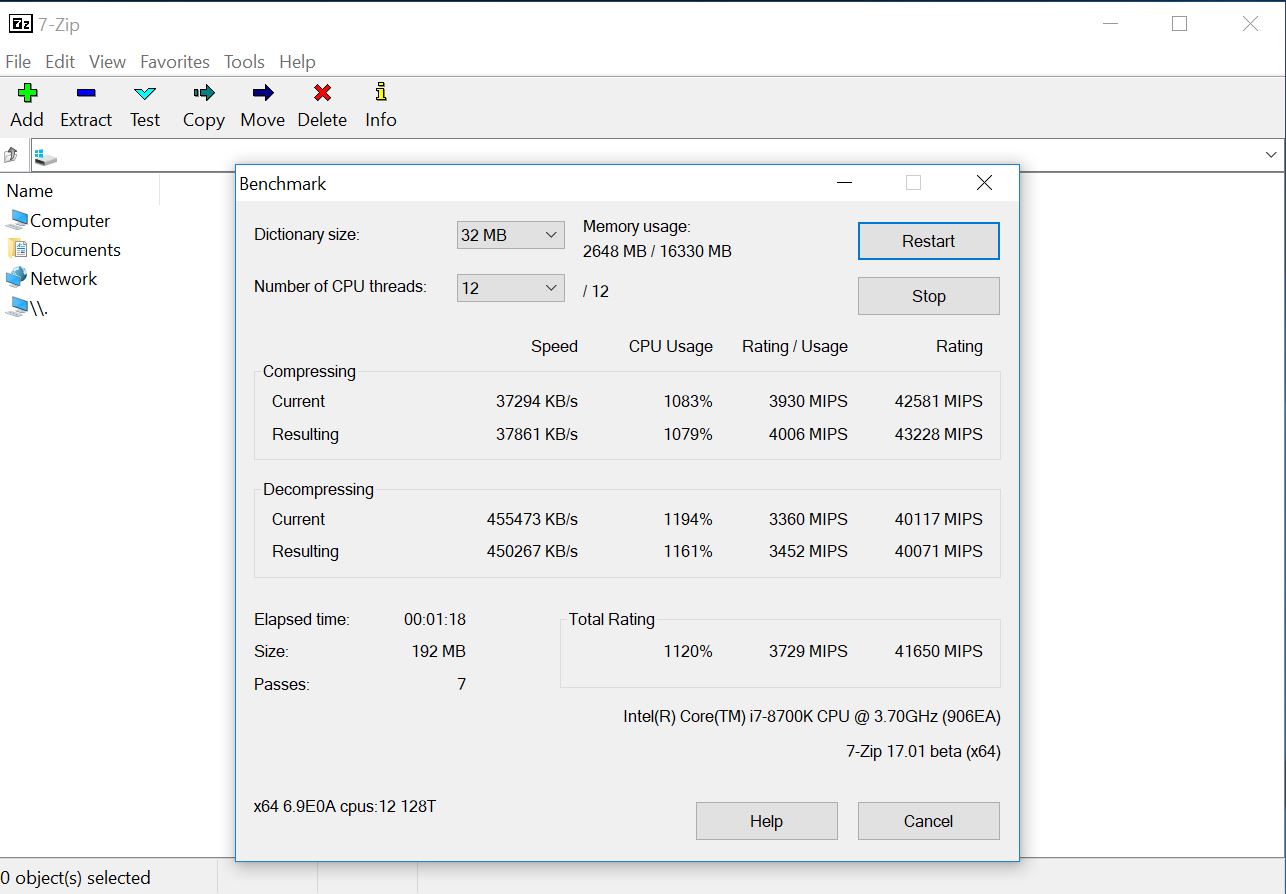Select the Documents folder item
Screen dimensions: 1286x894
coord(75,250)
